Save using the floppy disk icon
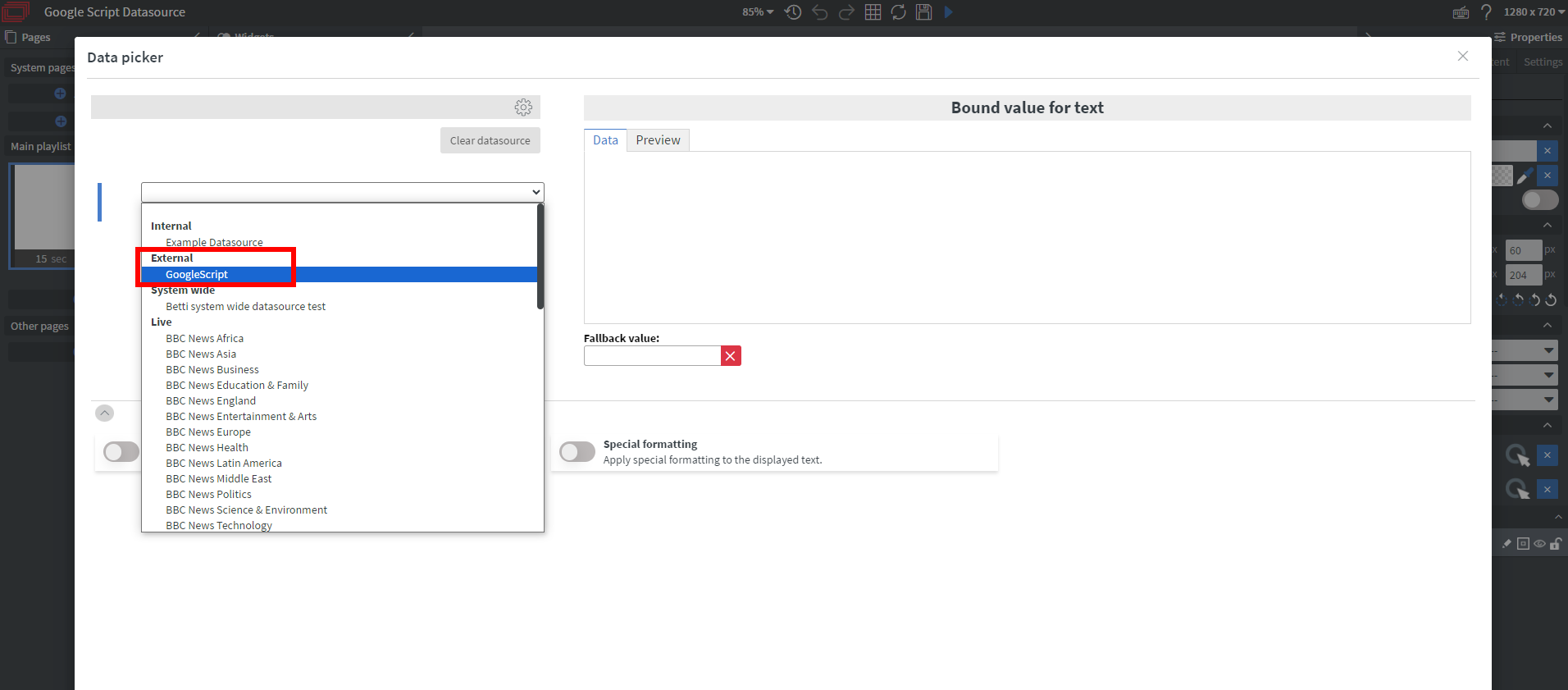This screenshot has width=1568, height=690. (x=924, y=12)
